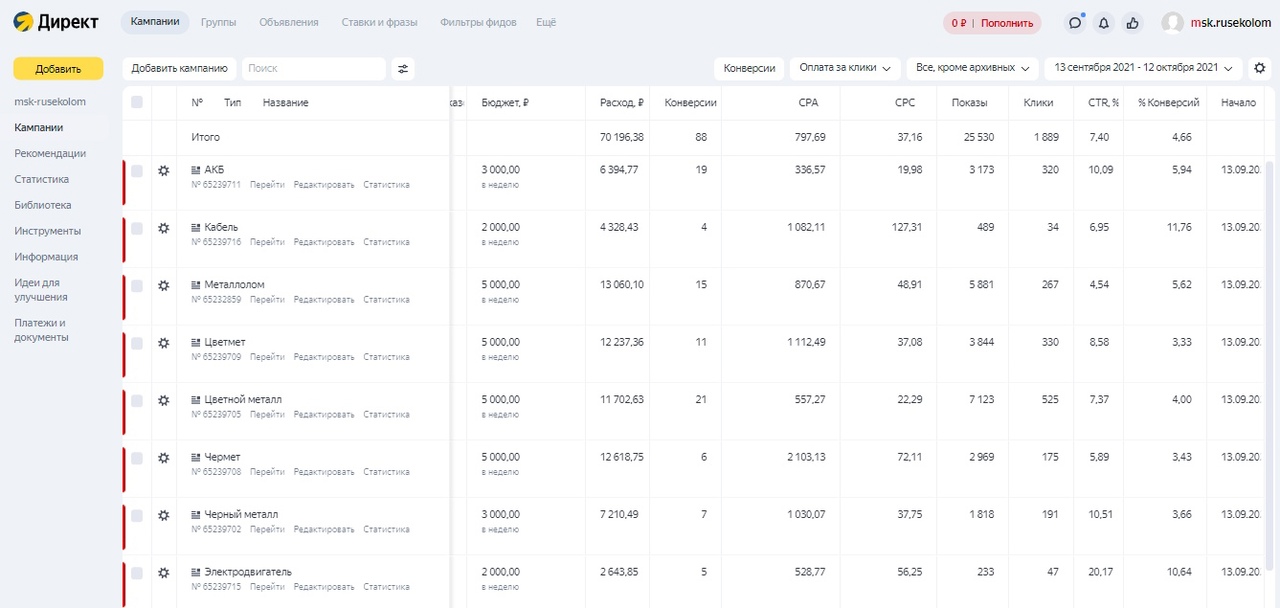Open Статистика in the left sidebar

coord(41,179)
